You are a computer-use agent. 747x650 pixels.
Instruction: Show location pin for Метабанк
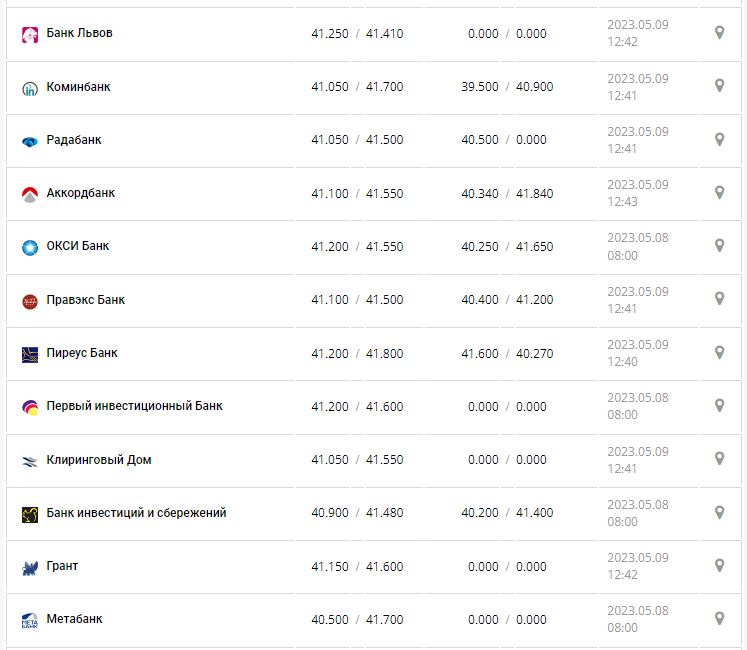click(719, 619)
